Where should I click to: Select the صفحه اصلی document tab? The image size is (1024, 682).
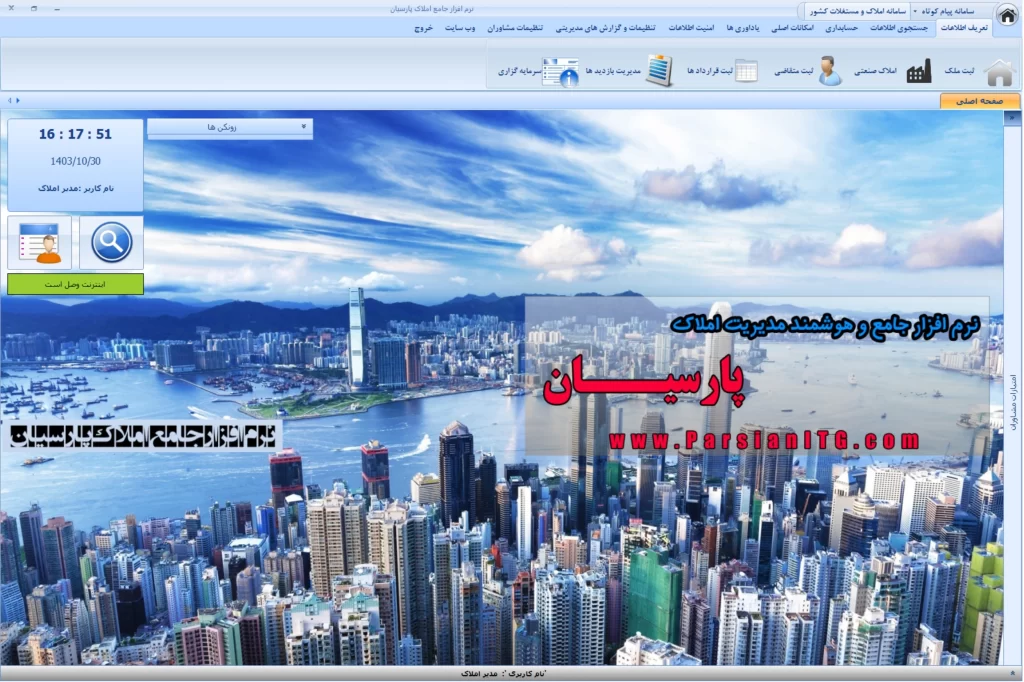(980, 101)
